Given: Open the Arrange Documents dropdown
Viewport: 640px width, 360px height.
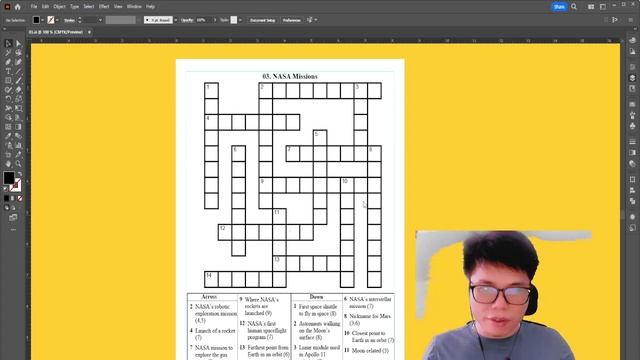Looking at the screenshot, I should [591, 7].
